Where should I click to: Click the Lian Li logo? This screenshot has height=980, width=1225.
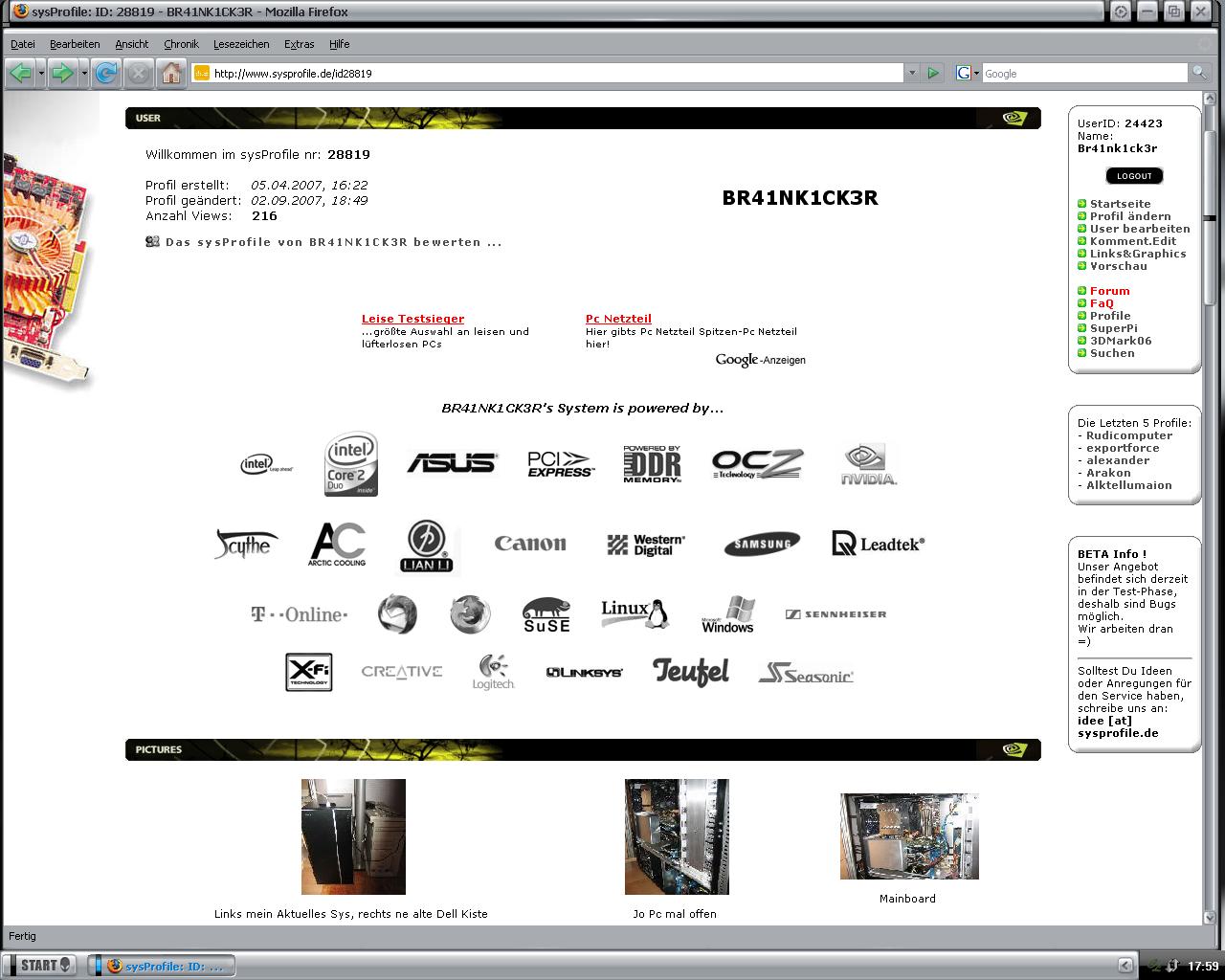point(426,546)
